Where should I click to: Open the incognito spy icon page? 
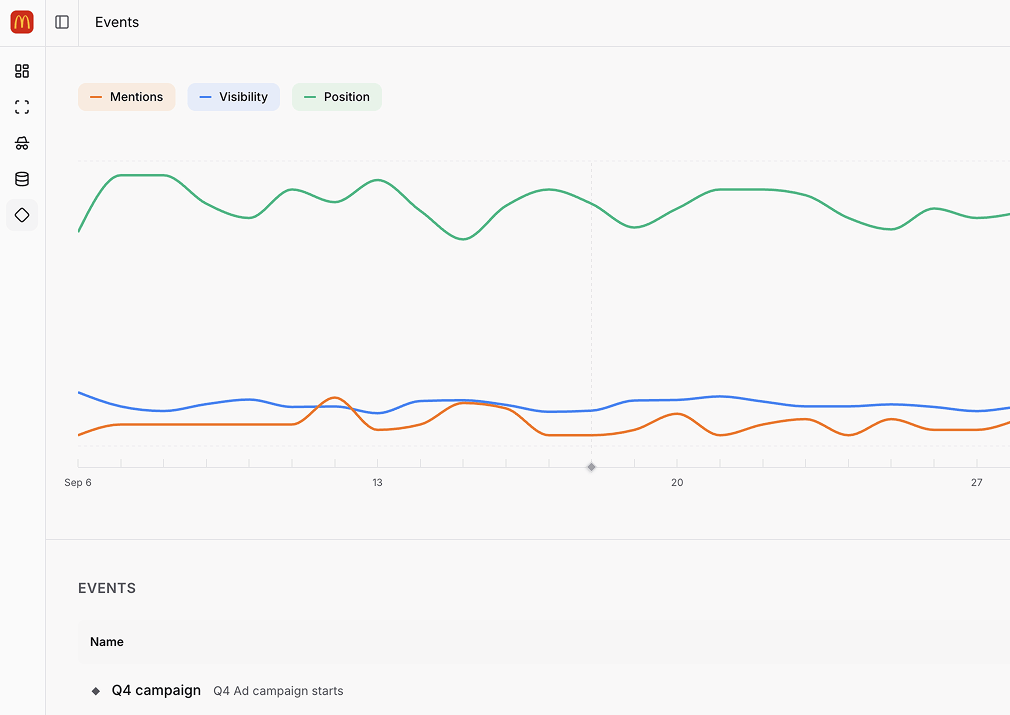[22, 143]
